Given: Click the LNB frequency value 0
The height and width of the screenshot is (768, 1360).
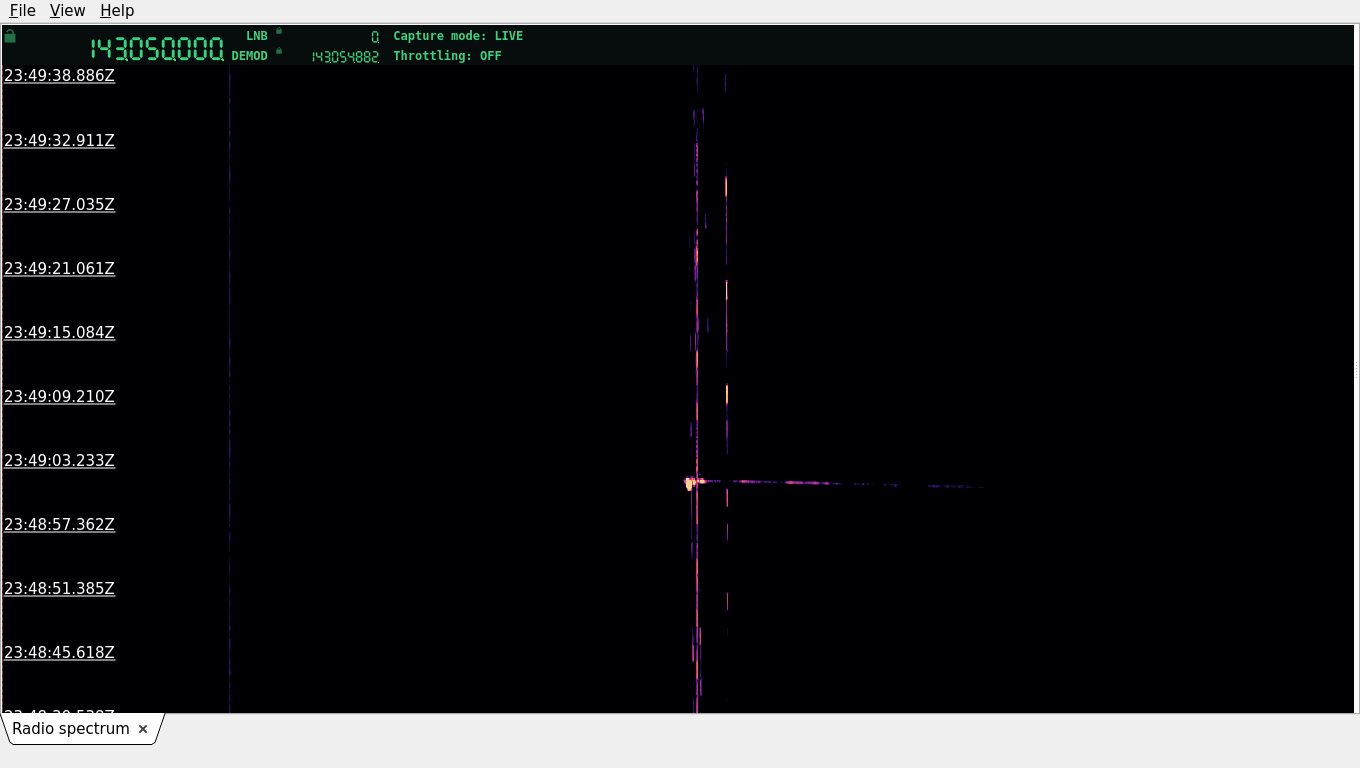Looking at the screenshot, I should [375, 37].
